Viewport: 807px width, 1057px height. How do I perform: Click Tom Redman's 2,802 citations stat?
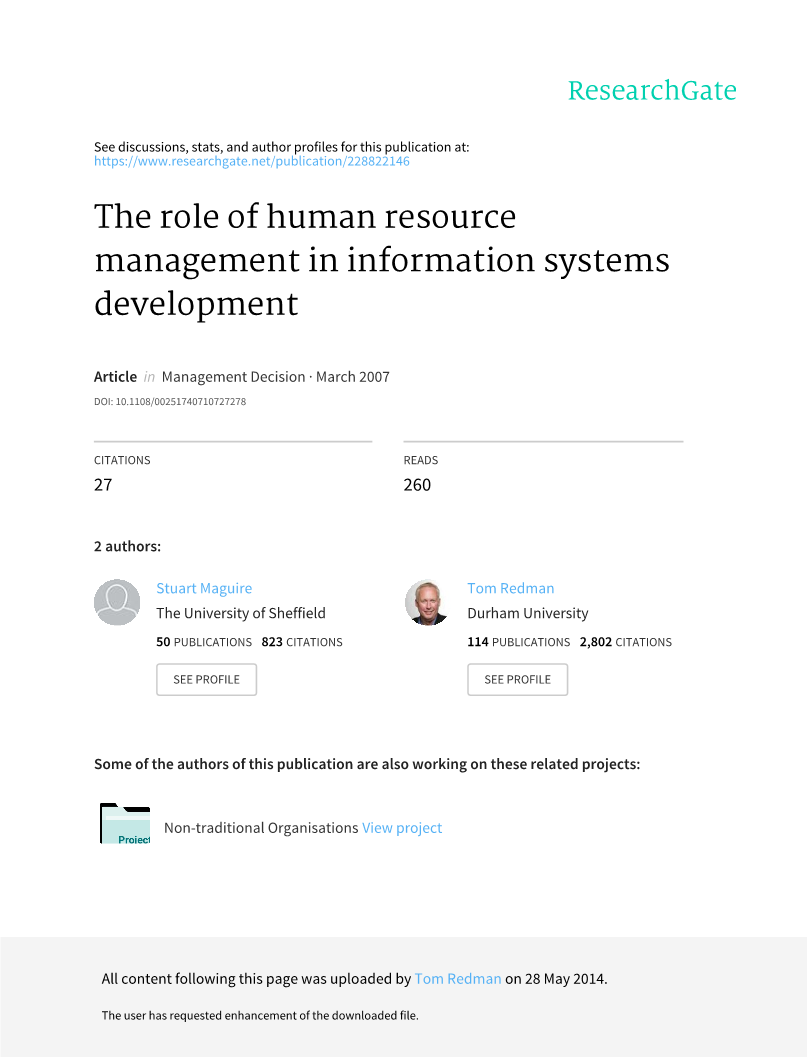click(625, 642)
